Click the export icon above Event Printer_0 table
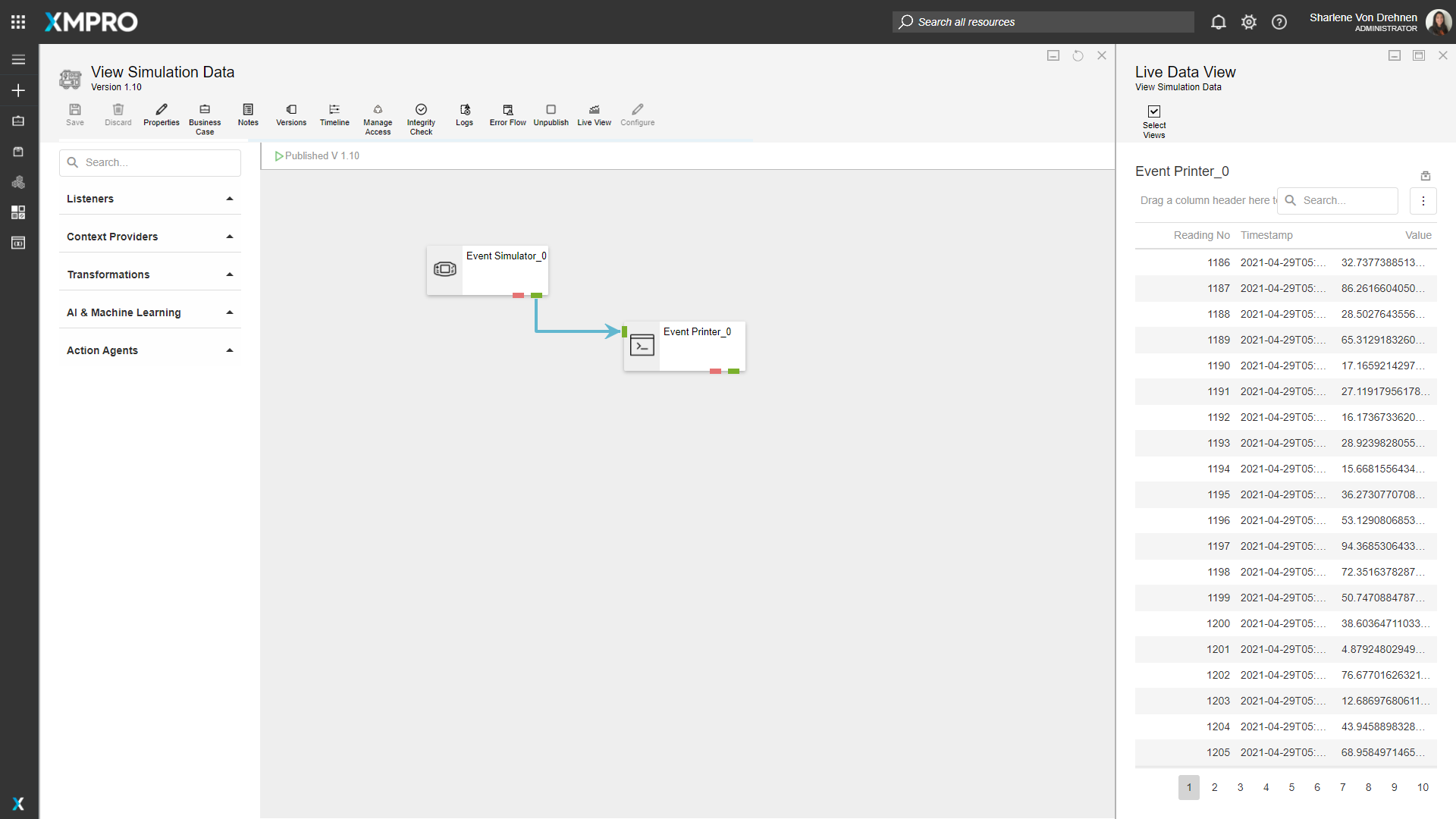This screenshot has width=1456, height=819. (x=1426, y=175)
